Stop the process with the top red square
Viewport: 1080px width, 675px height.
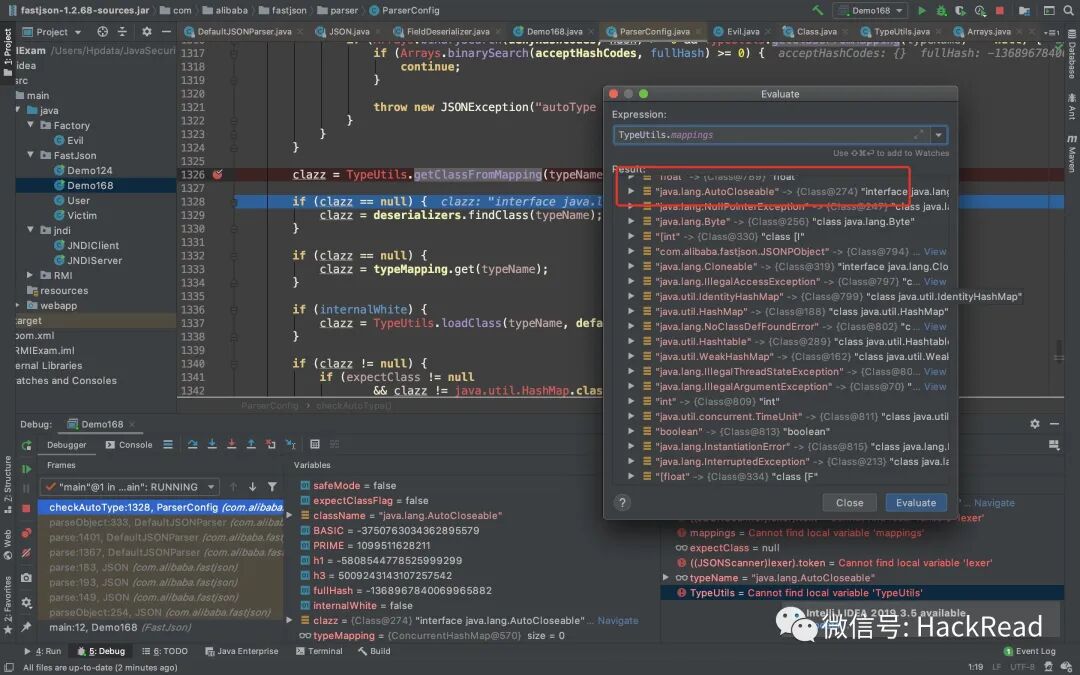point(999,10)
